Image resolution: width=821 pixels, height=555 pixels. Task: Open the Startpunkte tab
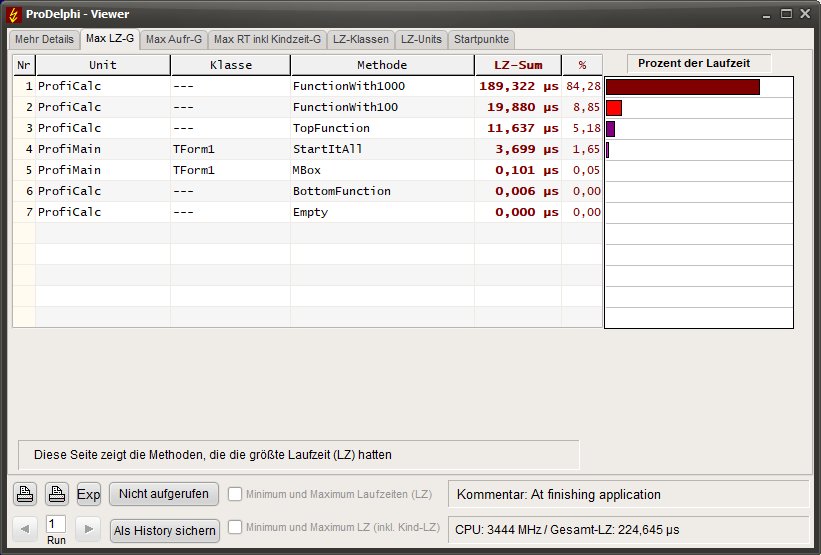pyautogui.click(x=481, y=39)
